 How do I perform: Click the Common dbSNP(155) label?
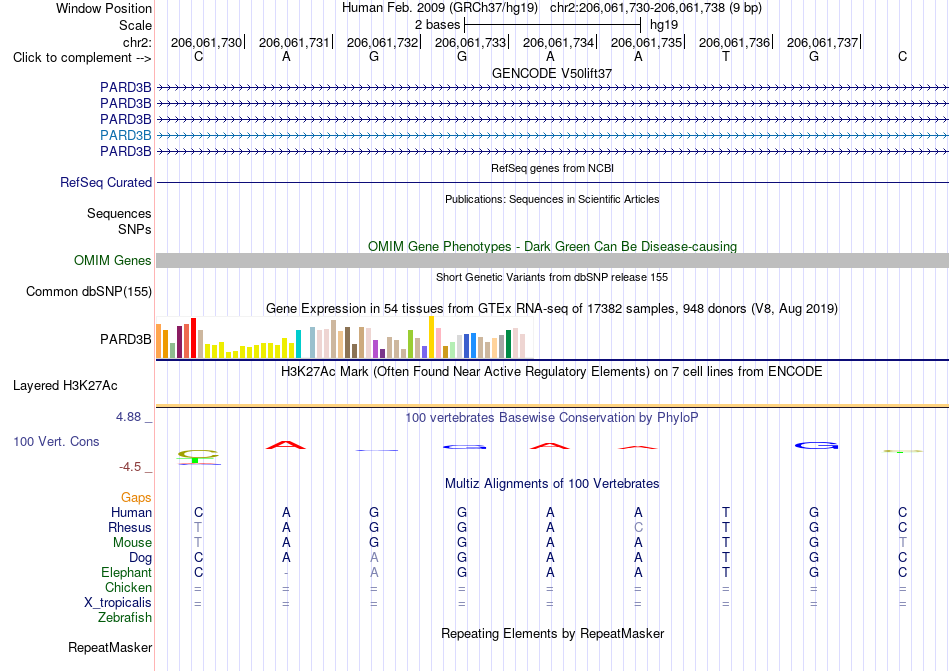(88, 291)
